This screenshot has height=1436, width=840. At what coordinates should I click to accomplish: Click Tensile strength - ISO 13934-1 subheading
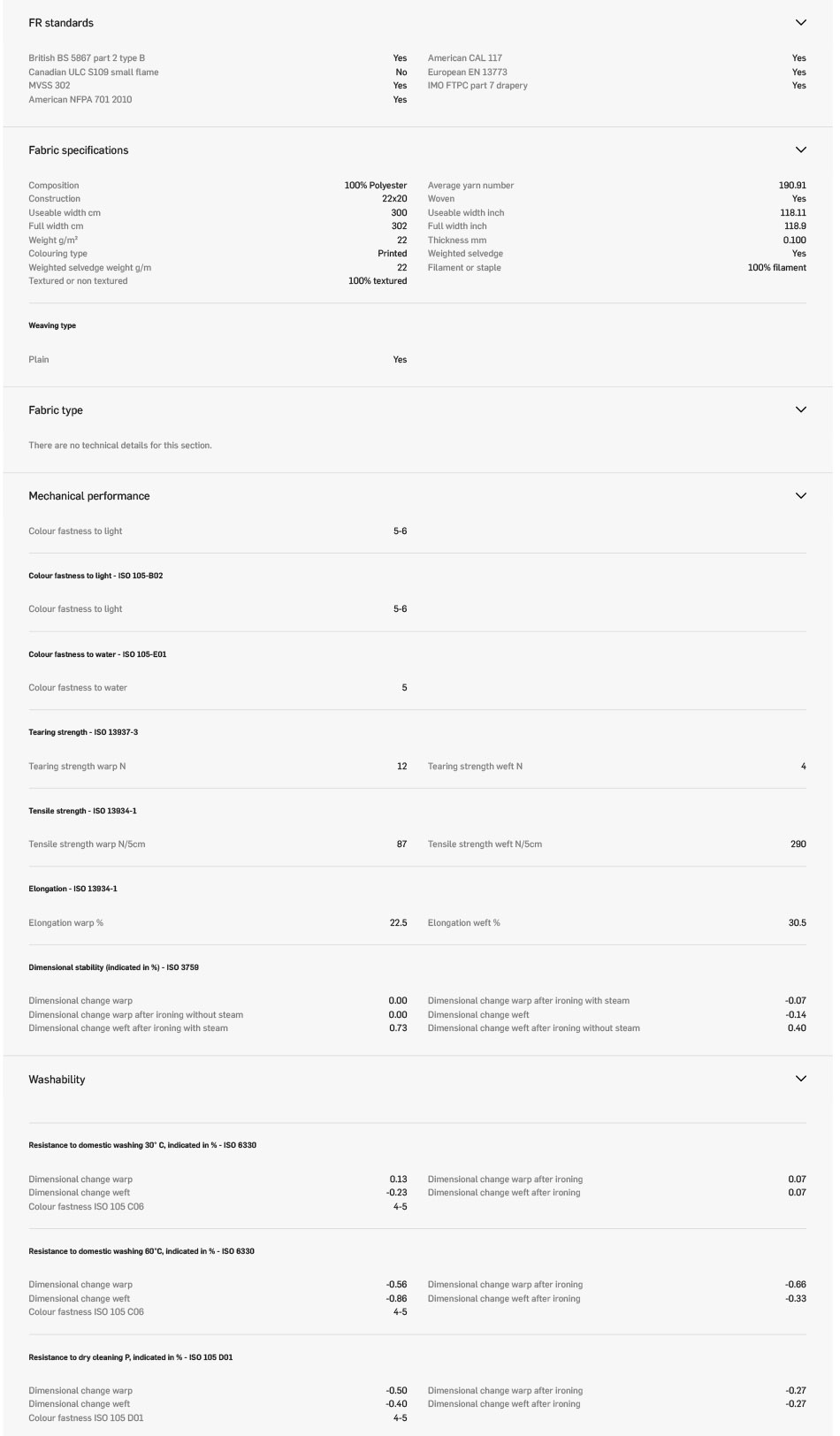coord(82,811)
